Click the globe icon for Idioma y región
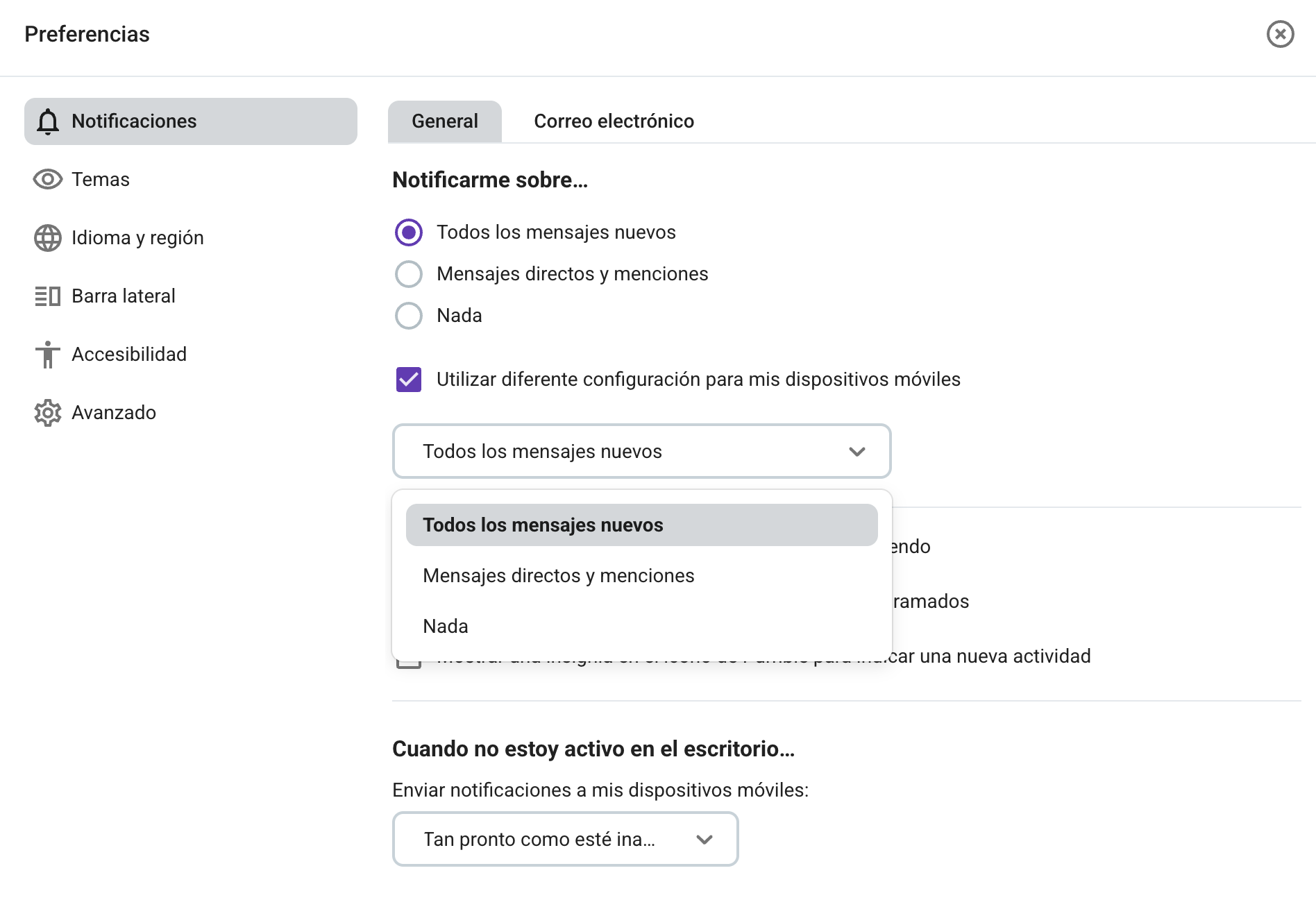 click(47, 237)
